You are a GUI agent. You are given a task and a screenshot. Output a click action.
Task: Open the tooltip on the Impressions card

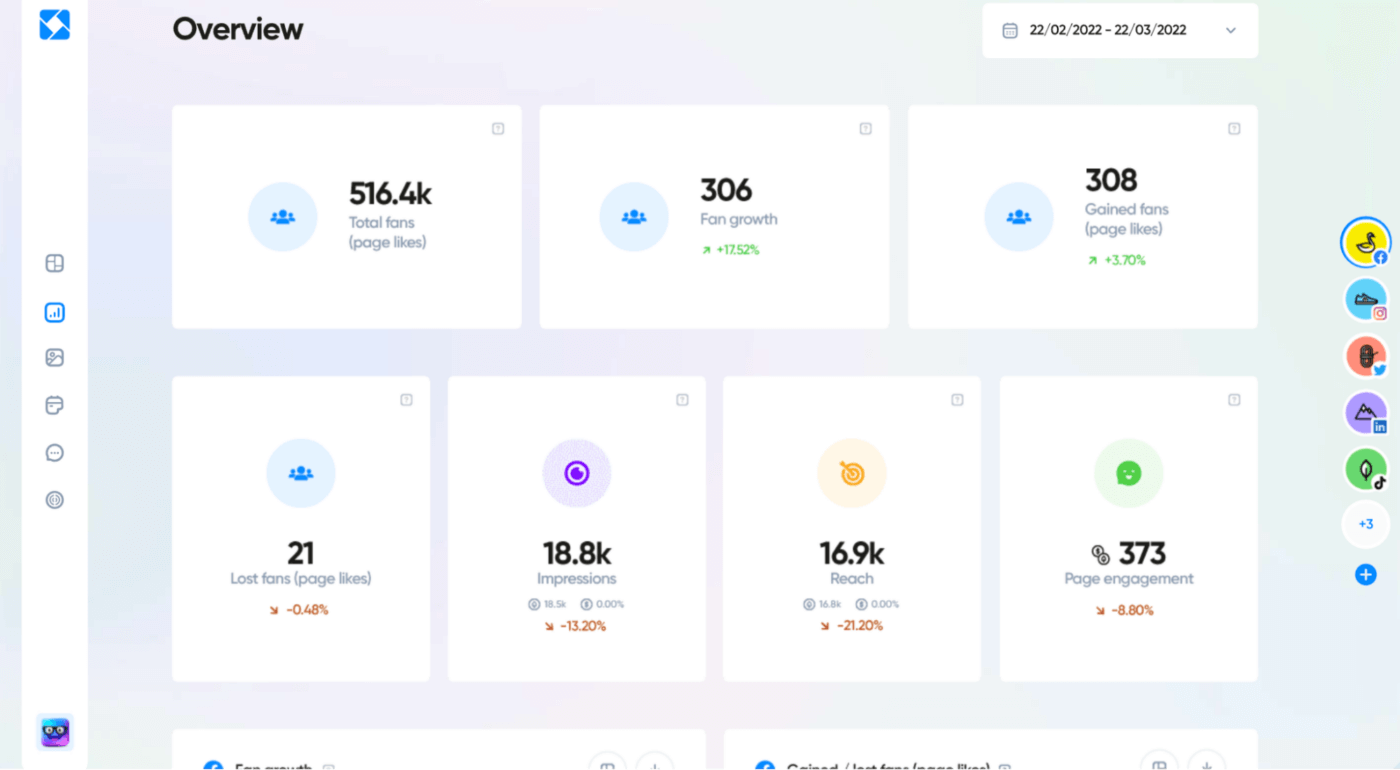(x=681, y=399)
